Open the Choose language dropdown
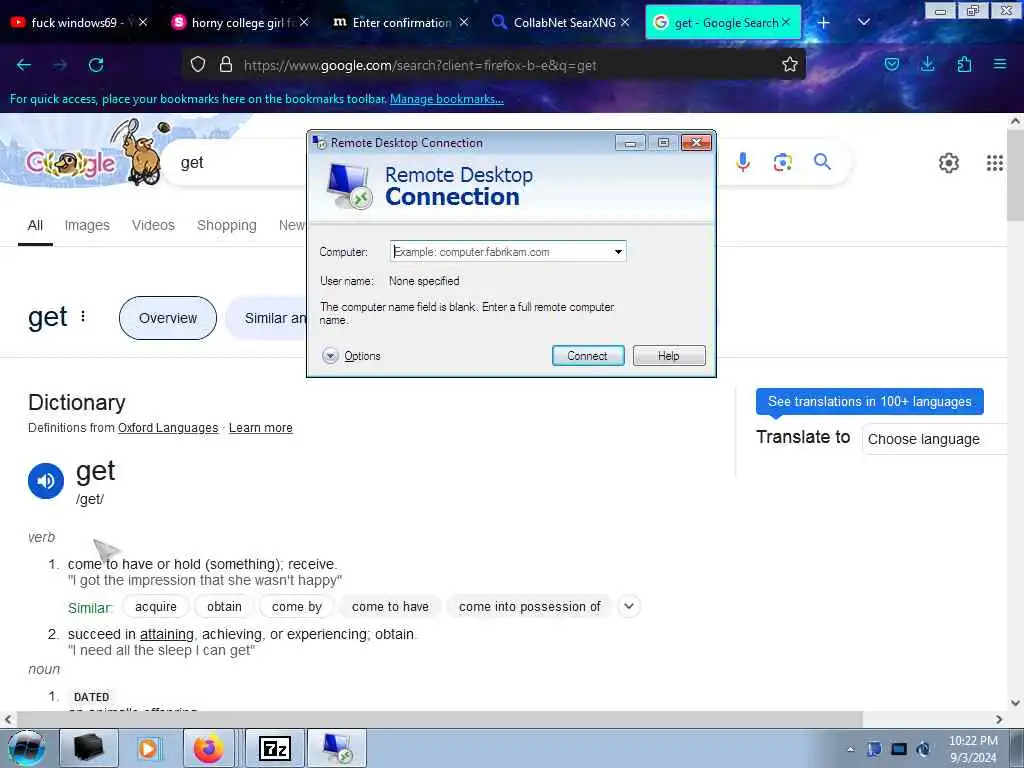 coord(934,439)
